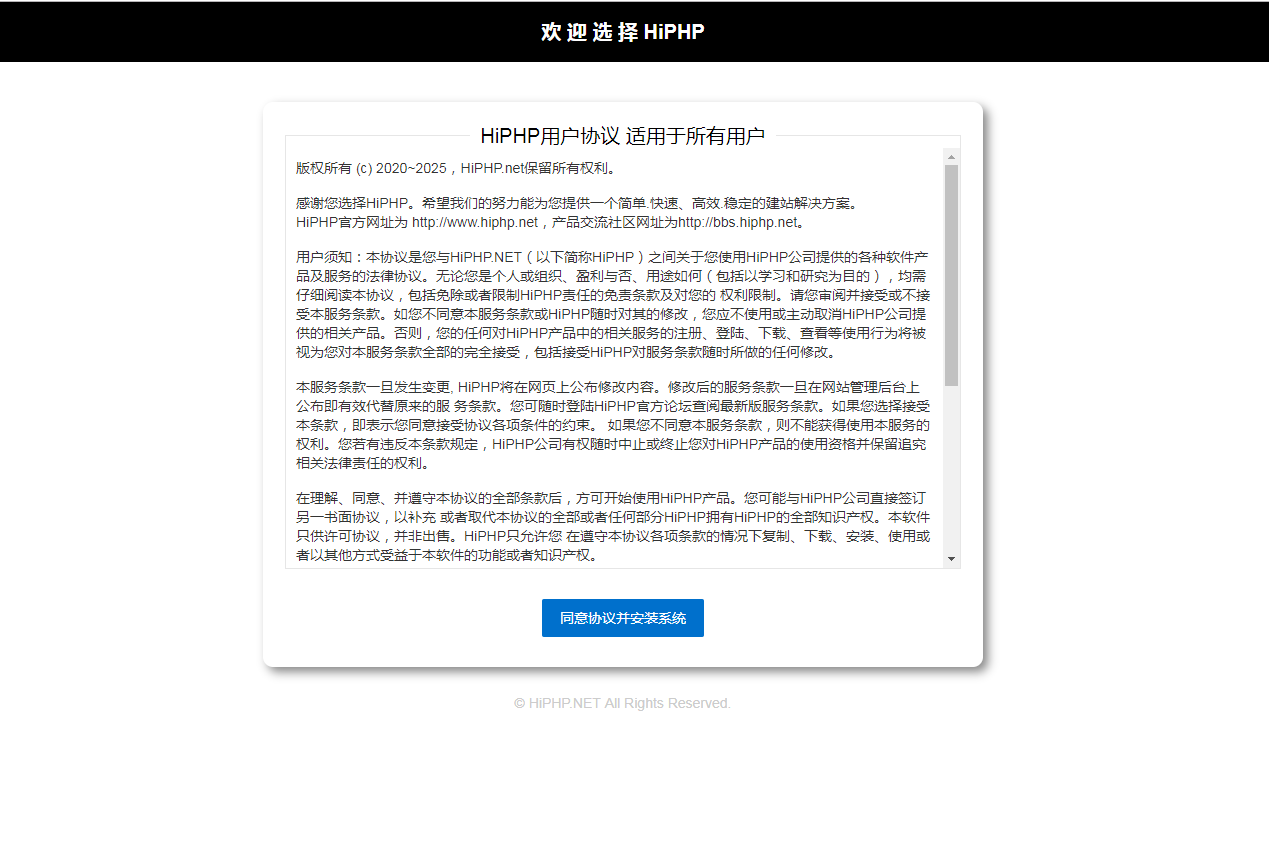Click the HiPHP用户协议 适用于所有用户 heading
The height and width of the screenshot is (864, 1269).
622,136
